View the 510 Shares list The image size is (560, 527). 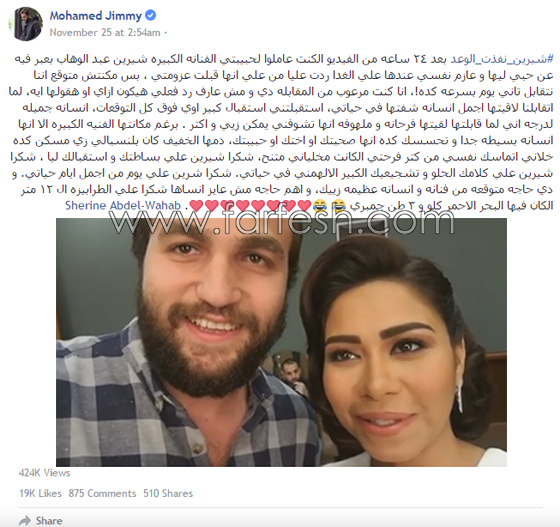[x=168, y=493]
